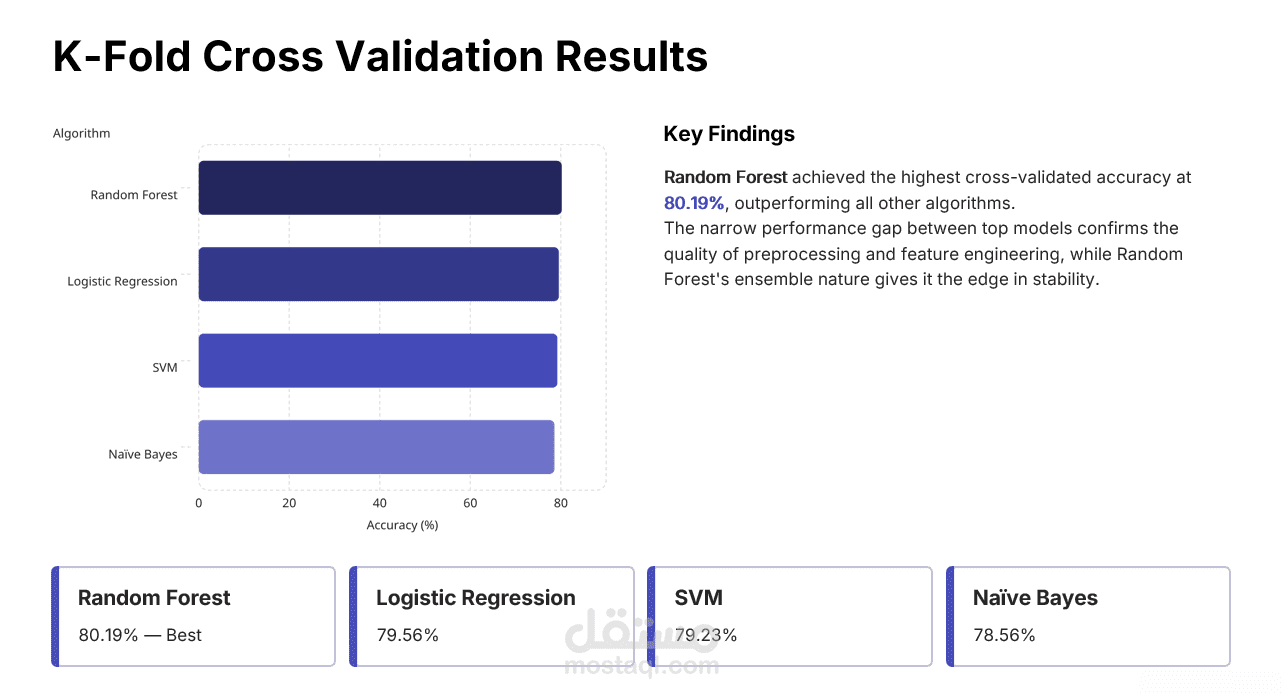Click the mostaql.com watermark logo
This screenshot has height=693, width=1284.
click(x=641, y=643)
